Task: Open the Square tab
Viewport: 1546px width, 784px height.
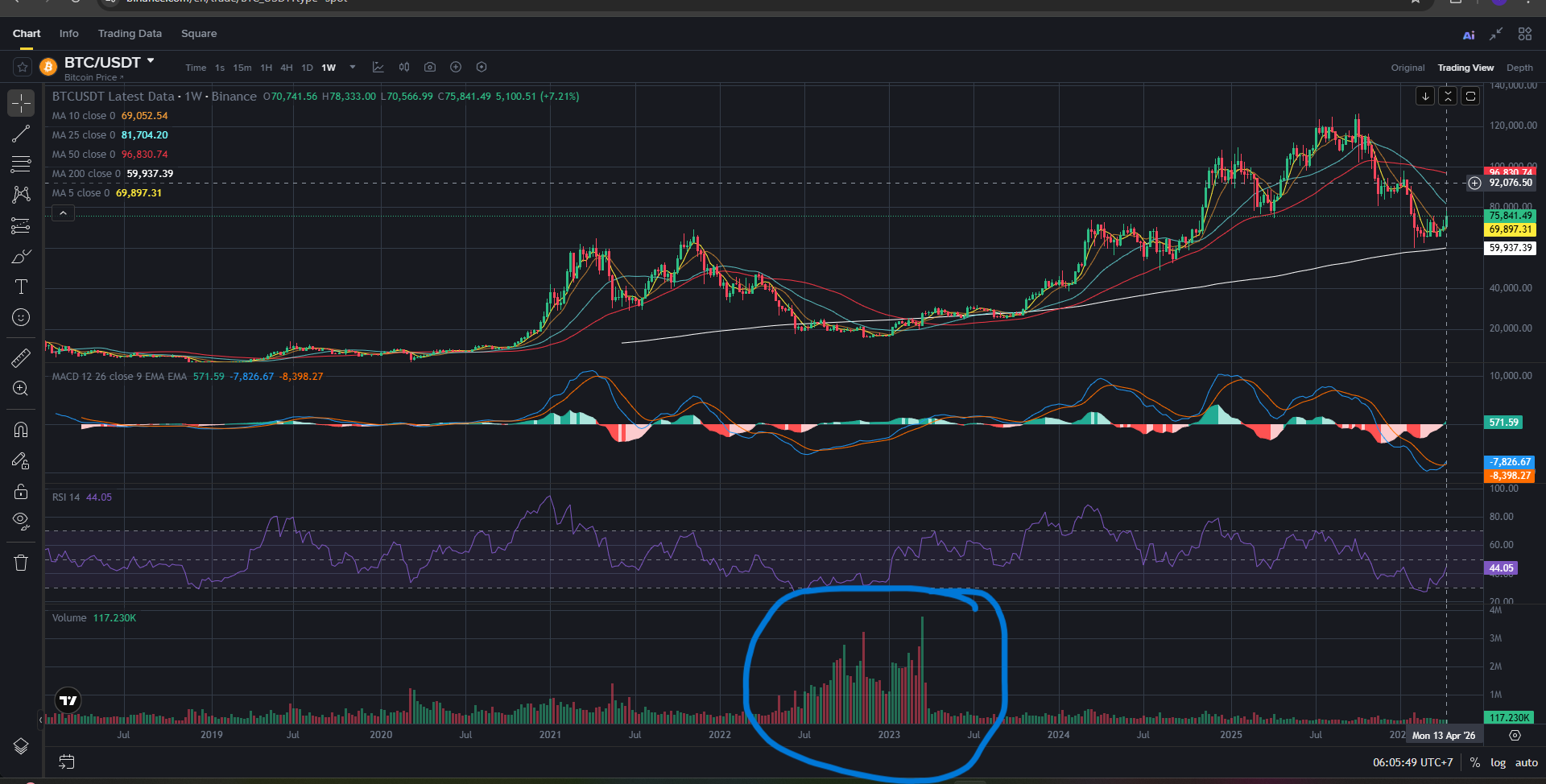Action: pos(199,34)
